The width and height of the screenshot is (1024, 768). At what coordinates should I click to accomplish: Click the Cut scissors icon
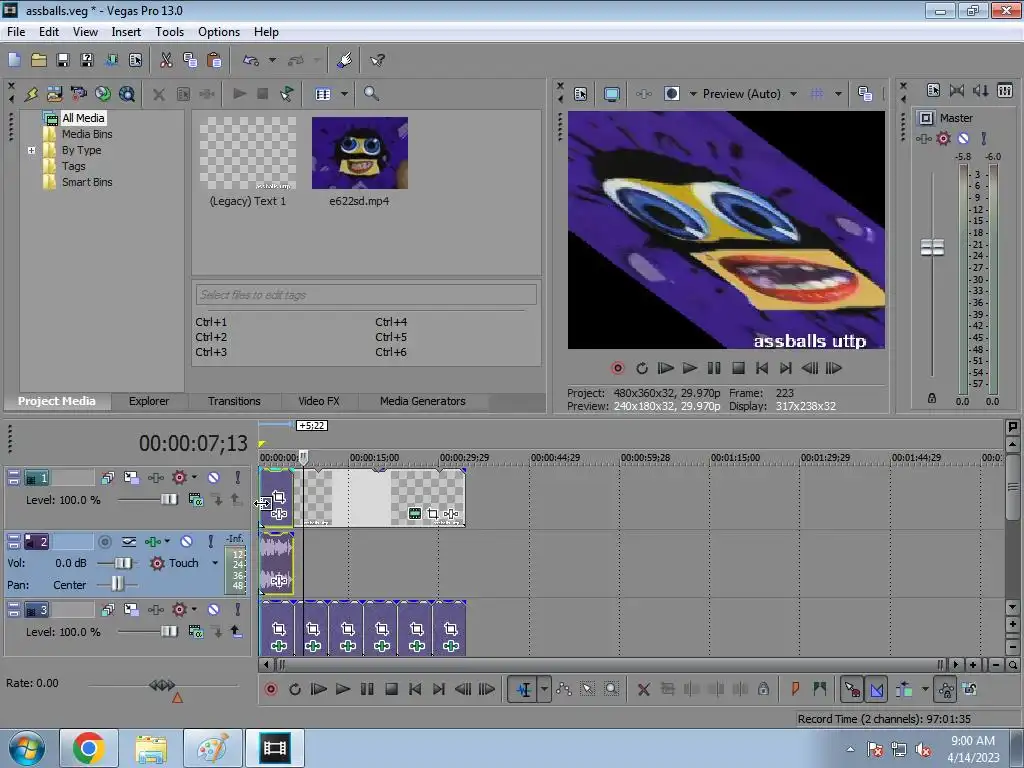[166, 60]
